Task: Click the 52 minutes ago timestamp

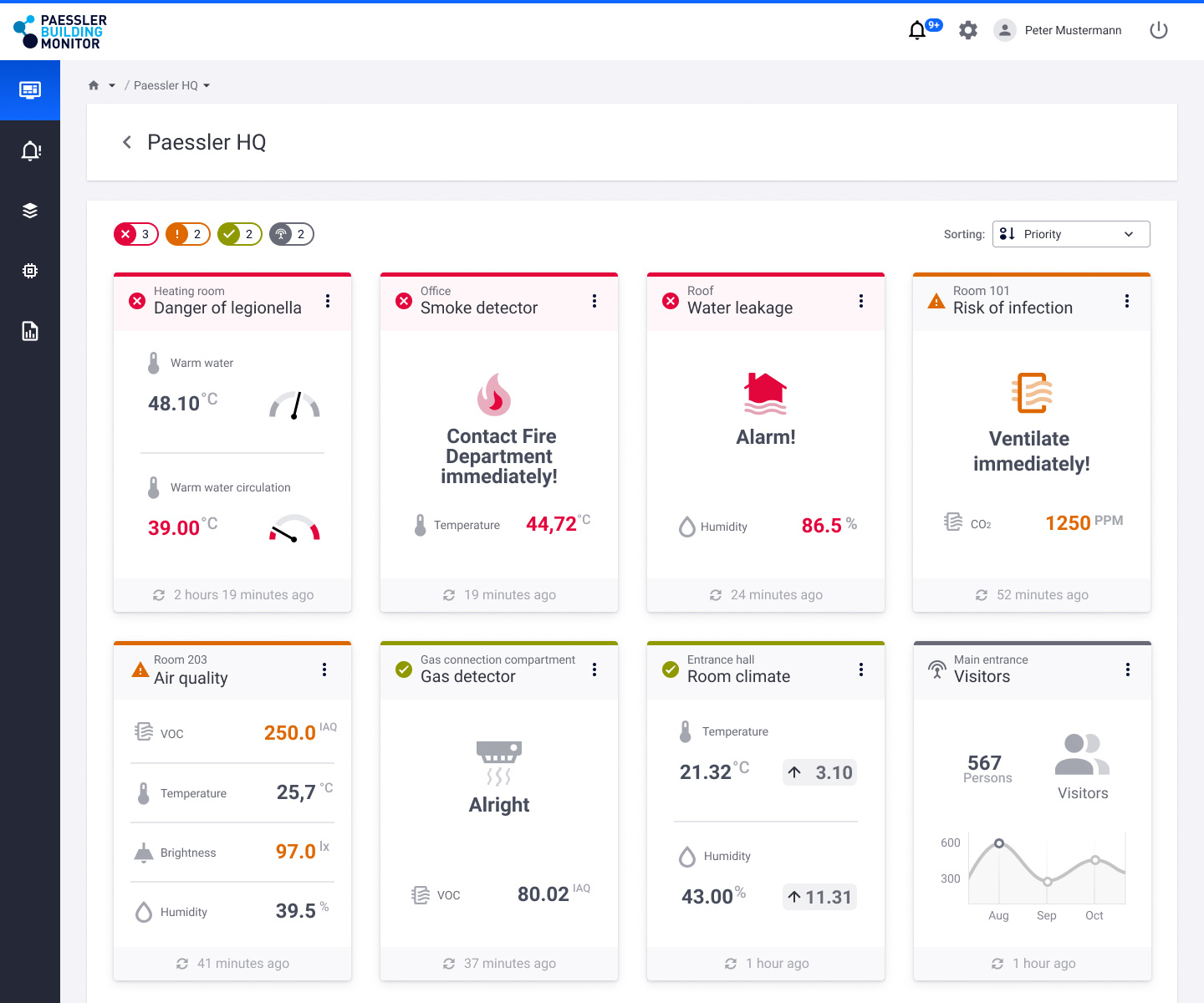Action: click(x=1043, y=595)
